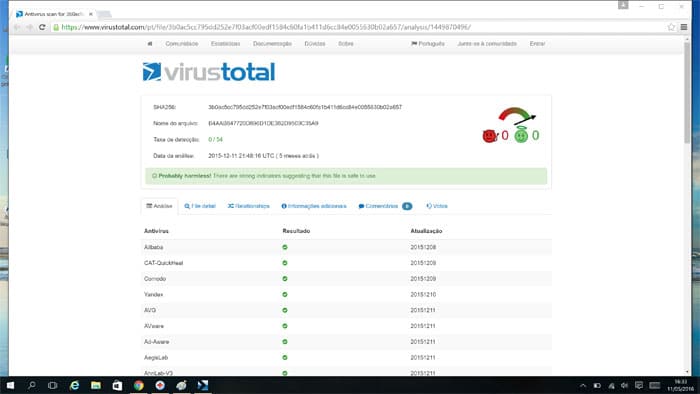
Task: Open the Votos tab
Action: coord(437,206)
